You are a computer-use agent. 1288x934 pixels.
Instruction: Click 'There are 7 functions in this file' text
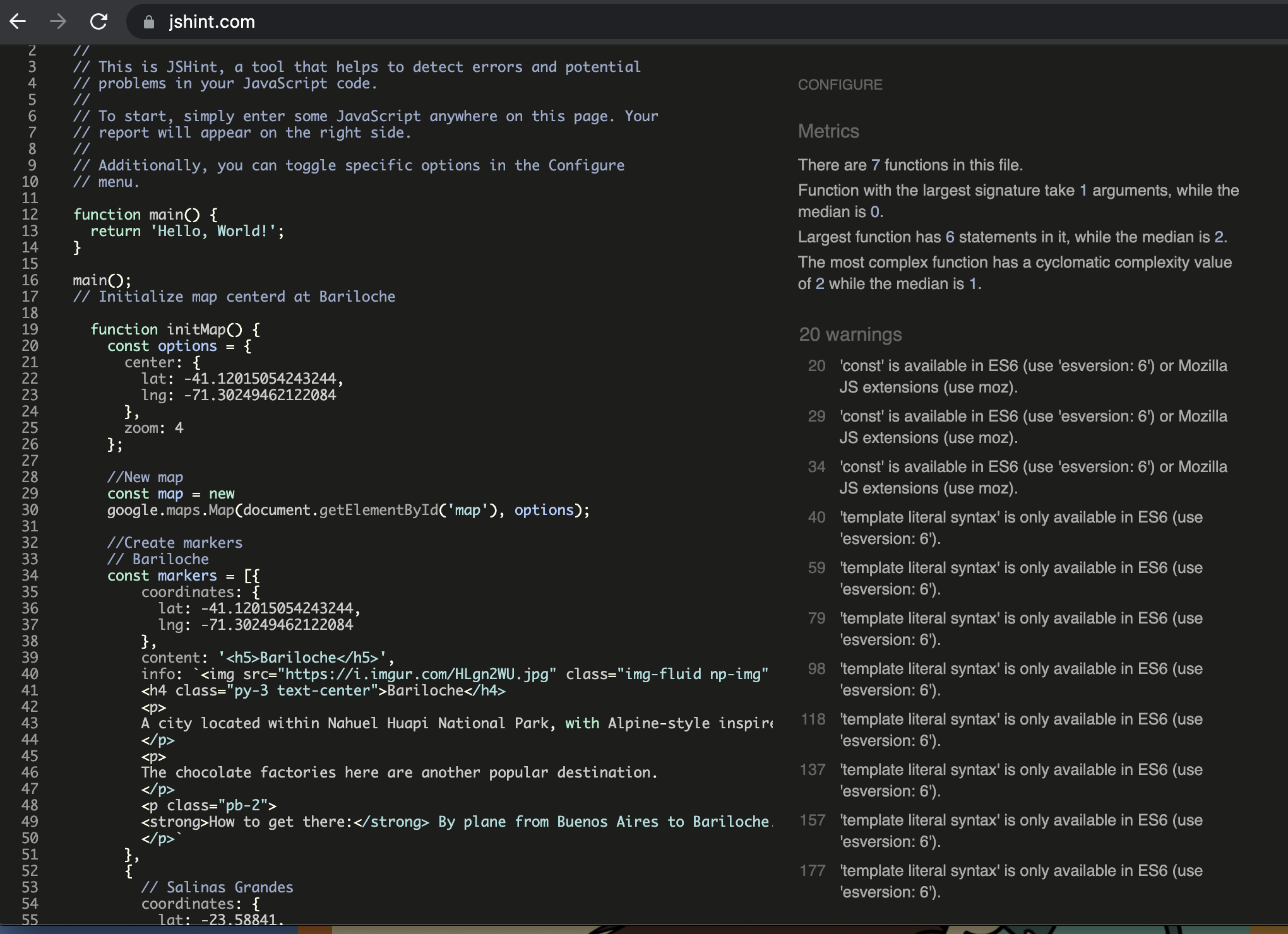tap(910, 165)
